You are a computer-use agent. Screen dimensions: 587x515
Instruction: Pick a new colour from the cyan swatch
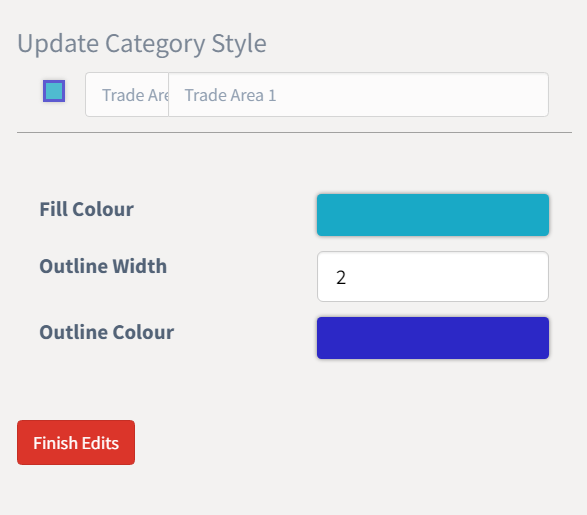[x=433, y=215]
